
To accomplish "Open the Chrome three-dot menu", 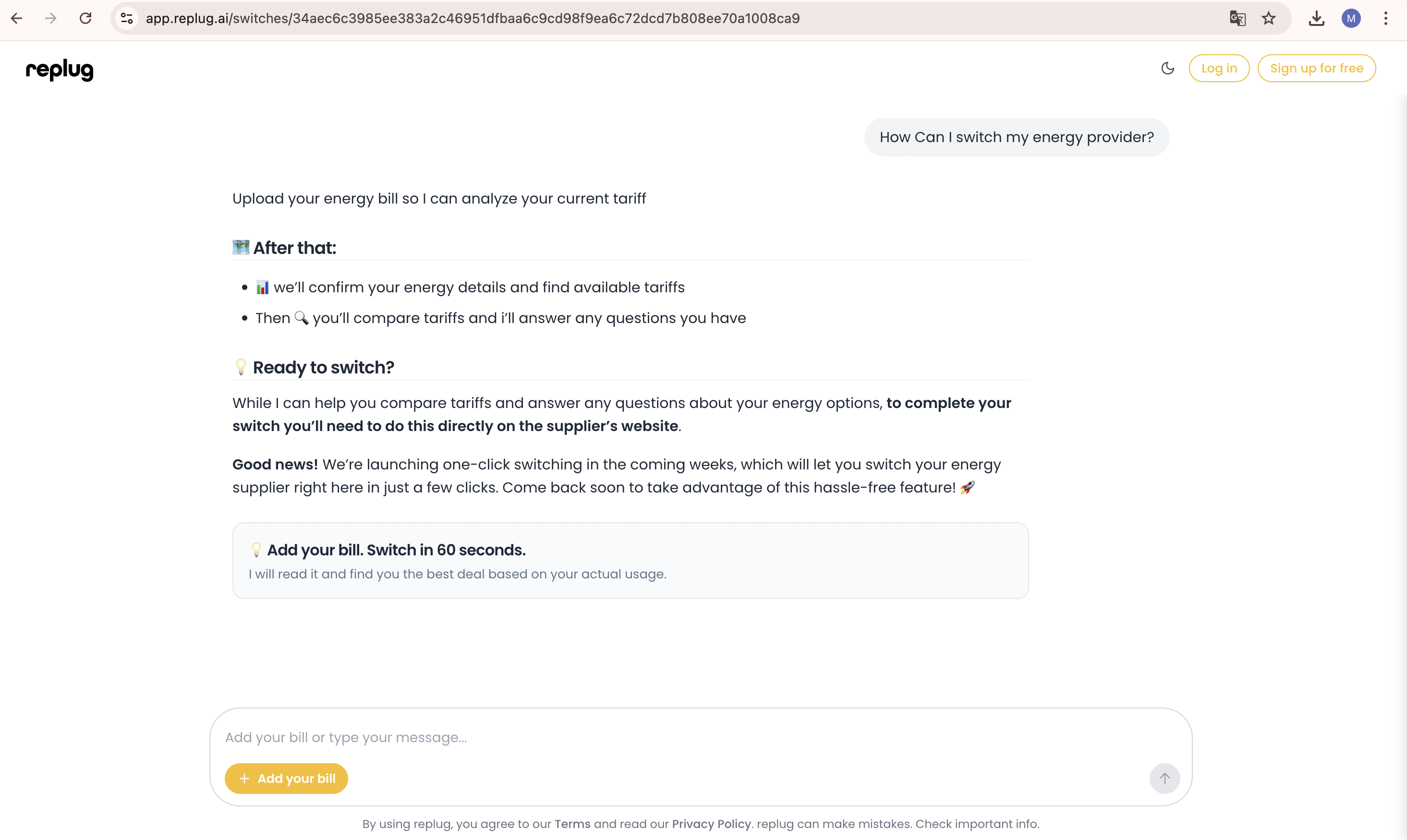I will (1386, 18).
